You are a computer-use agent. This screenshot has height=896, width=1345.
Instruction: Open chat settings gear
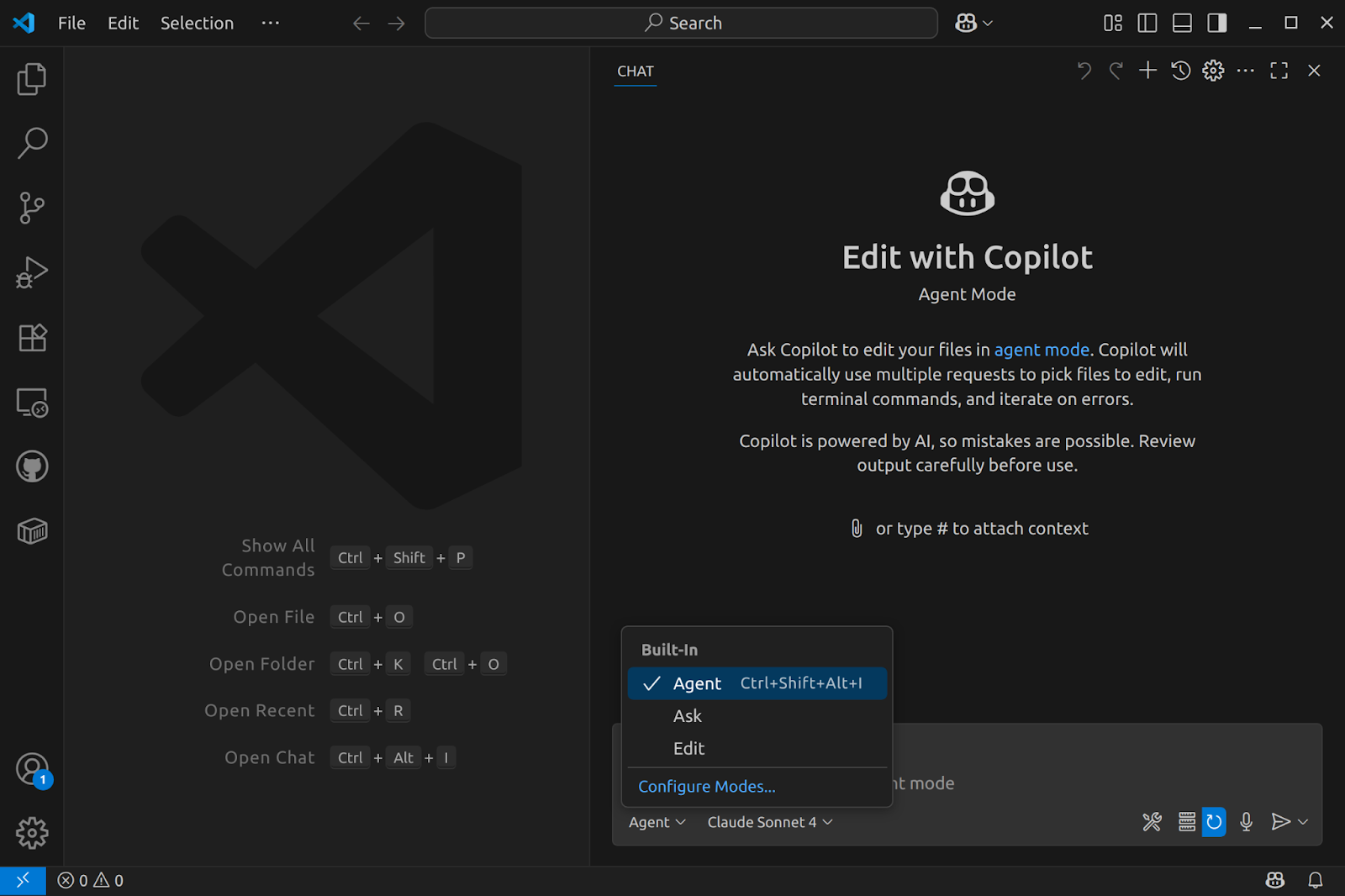click(1213, 71)
